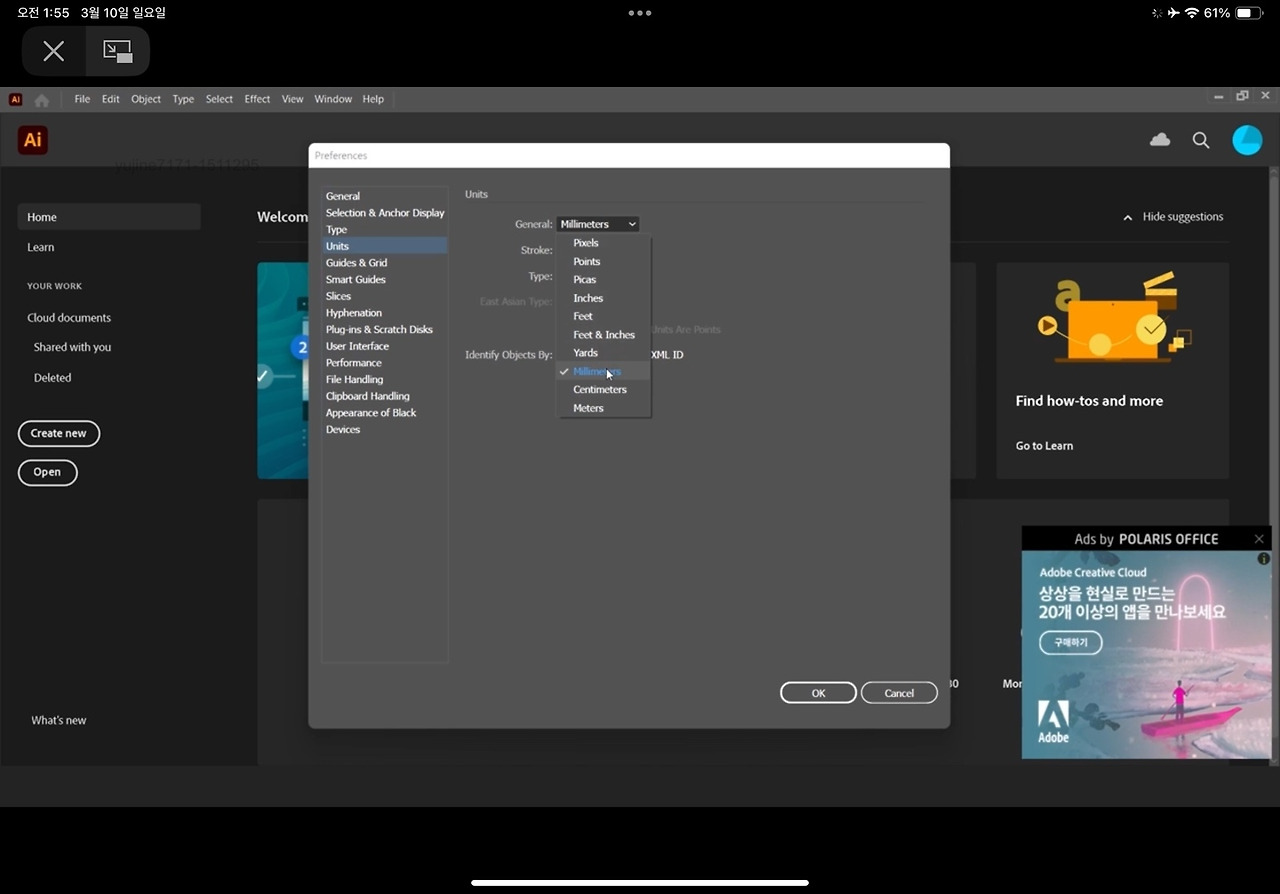Click the search magnifier icon
1280x894 pixels.
tap(1201, 140)
